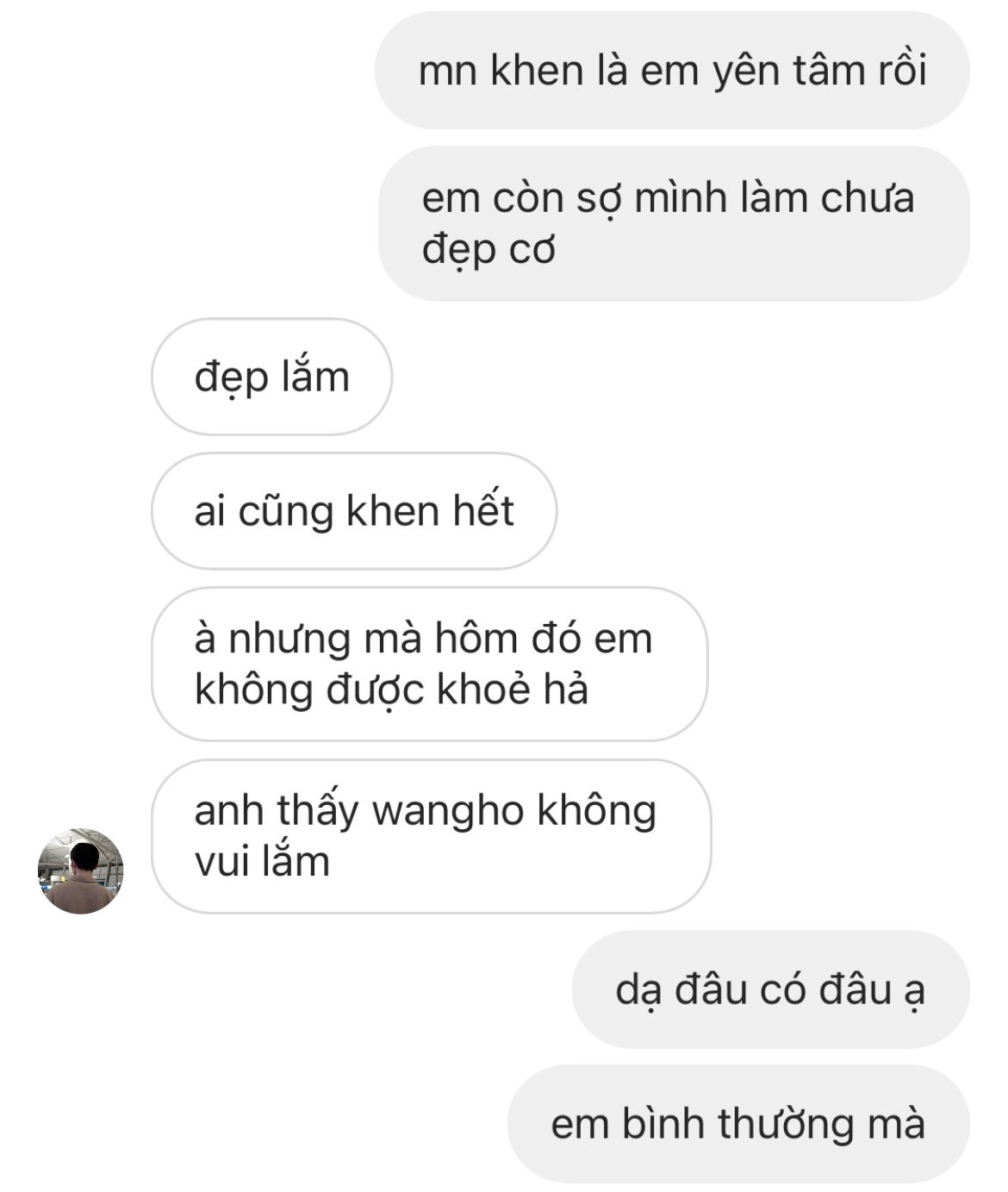Image resolution: width=1008 pixels, height=1192 pixels.
Task: Open the sender's profile picture avatar
Action: pos(81,871)
